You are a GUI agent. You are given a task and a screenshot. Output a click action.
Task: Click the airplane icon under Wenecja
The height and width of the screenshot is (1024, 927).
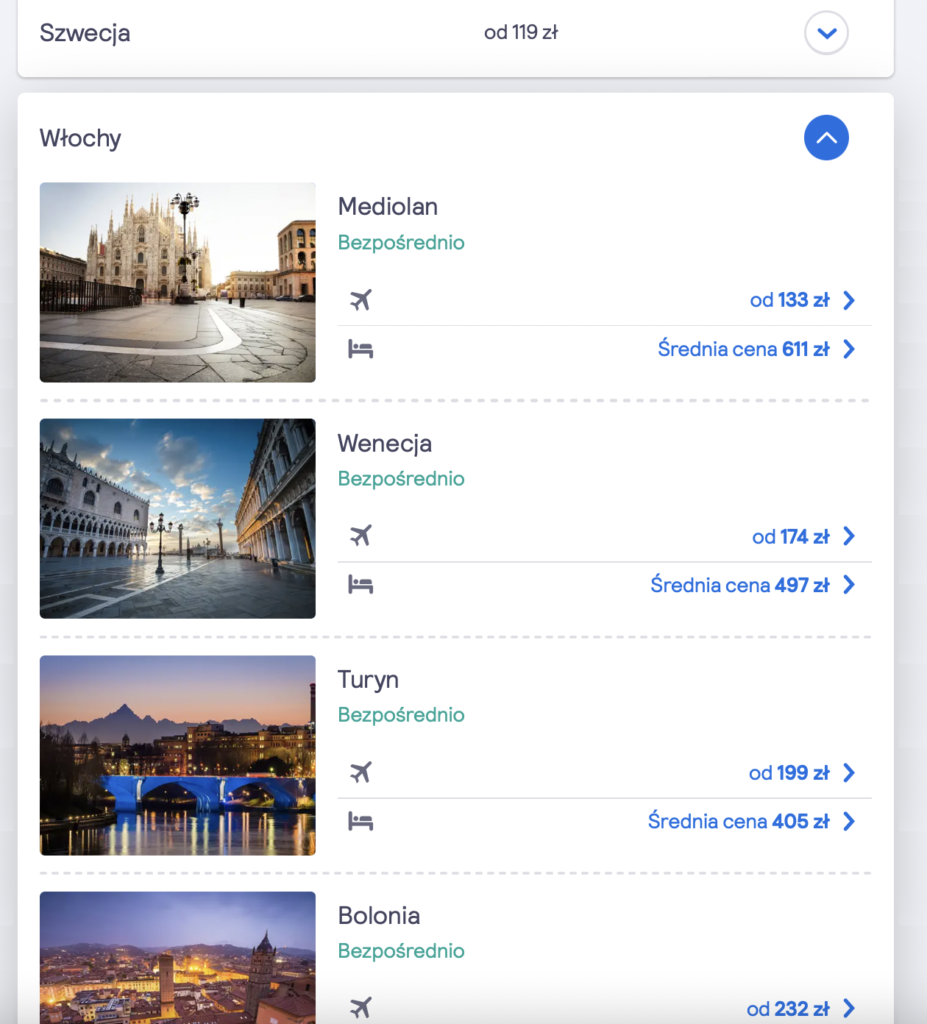pyautogui.click(x=361, y=536)
